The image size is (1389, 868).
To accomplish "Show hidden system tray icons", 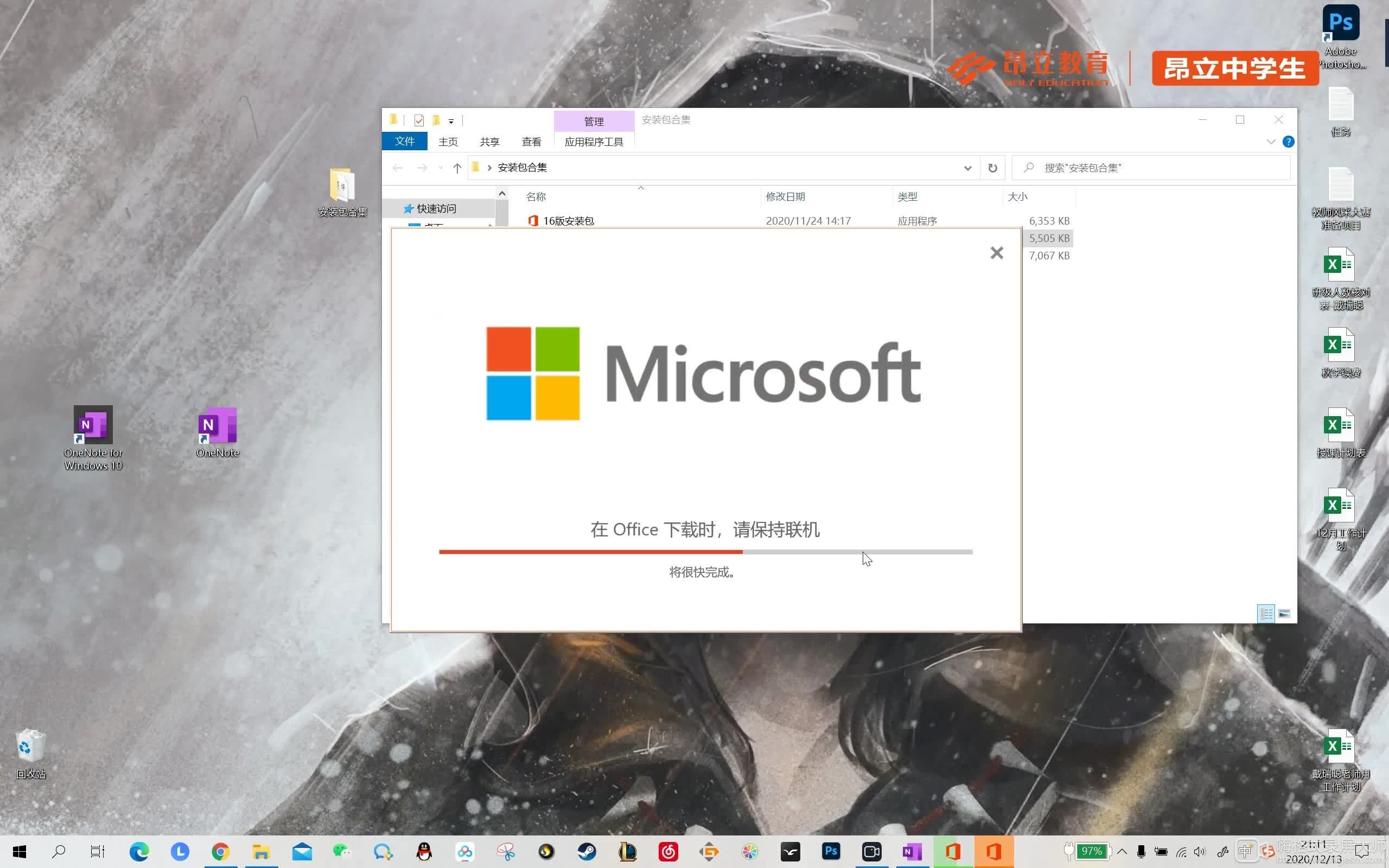I will click(1122, 851).
